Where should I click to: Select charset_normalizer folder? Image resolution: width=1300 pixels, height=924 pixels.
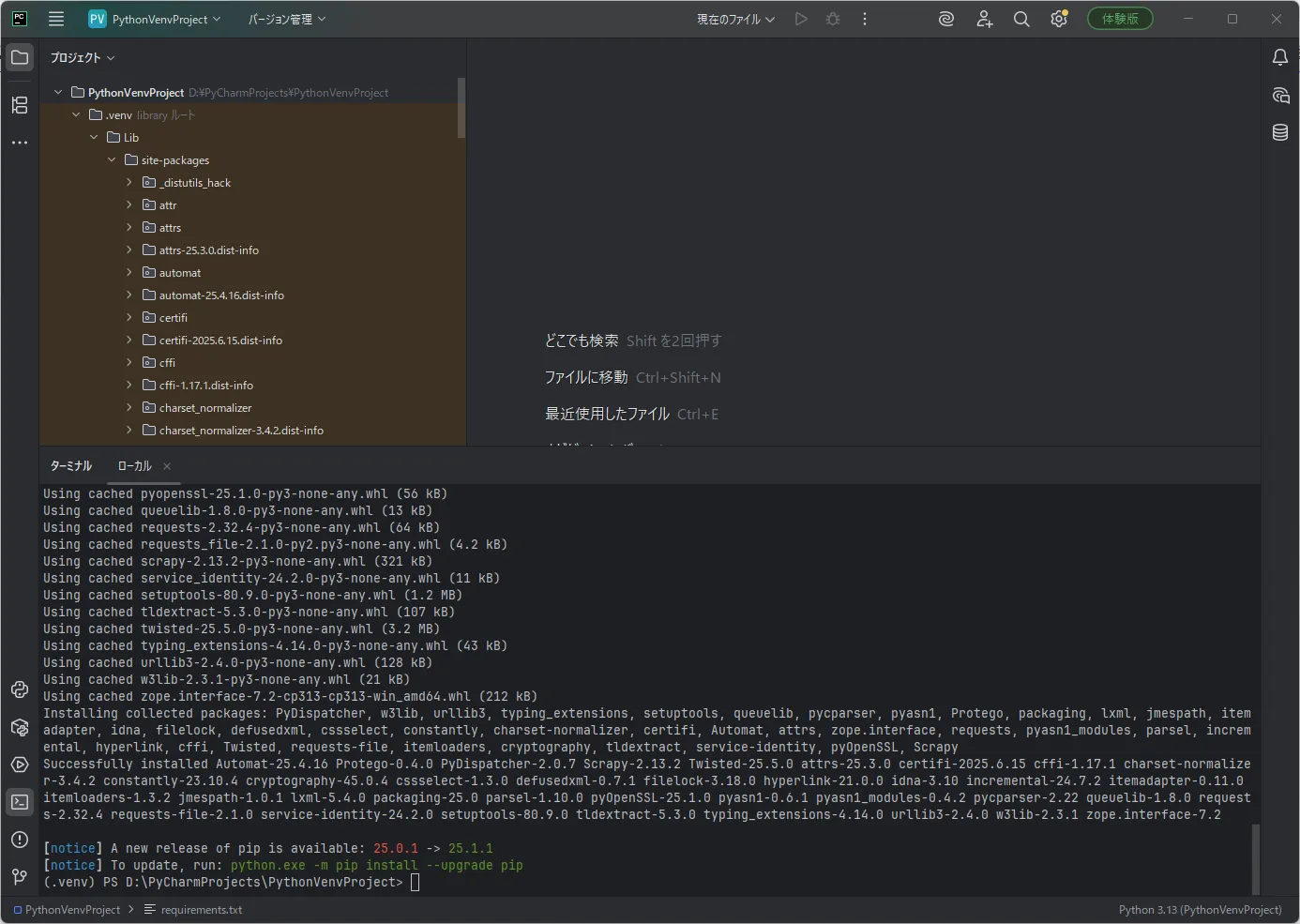[205, 407]
